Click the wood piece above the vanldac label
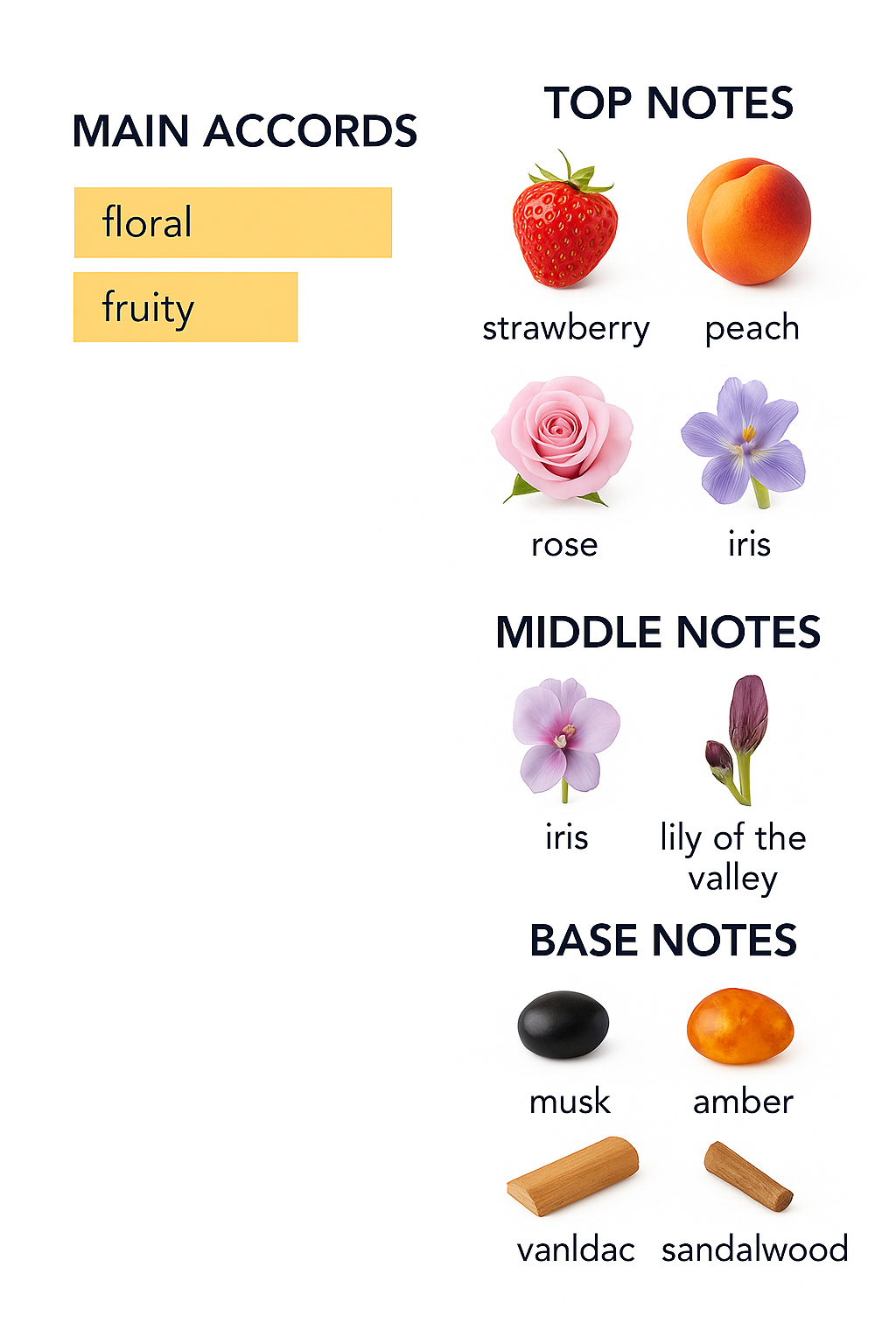Screen dimensions: 896x1344 tap(574, 1175)
